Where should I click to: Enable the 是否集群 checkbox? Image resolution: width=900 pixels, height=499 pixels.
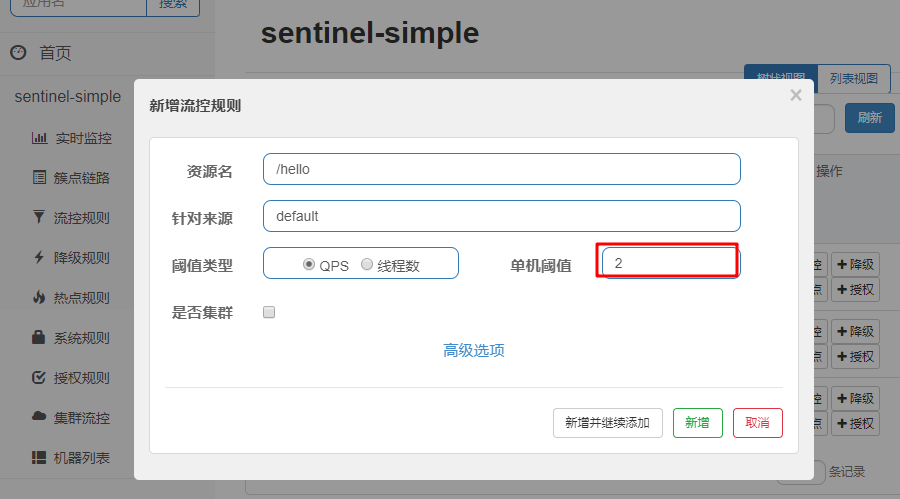(268, 312)
